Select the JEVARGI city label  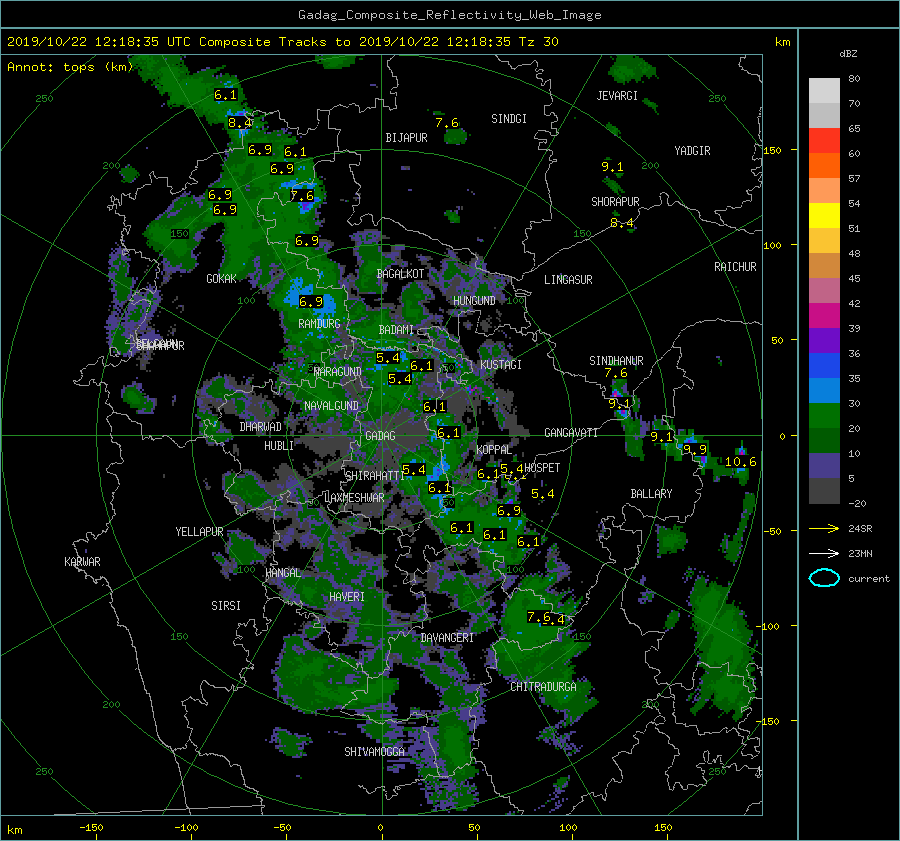click(x=617, y=96)
